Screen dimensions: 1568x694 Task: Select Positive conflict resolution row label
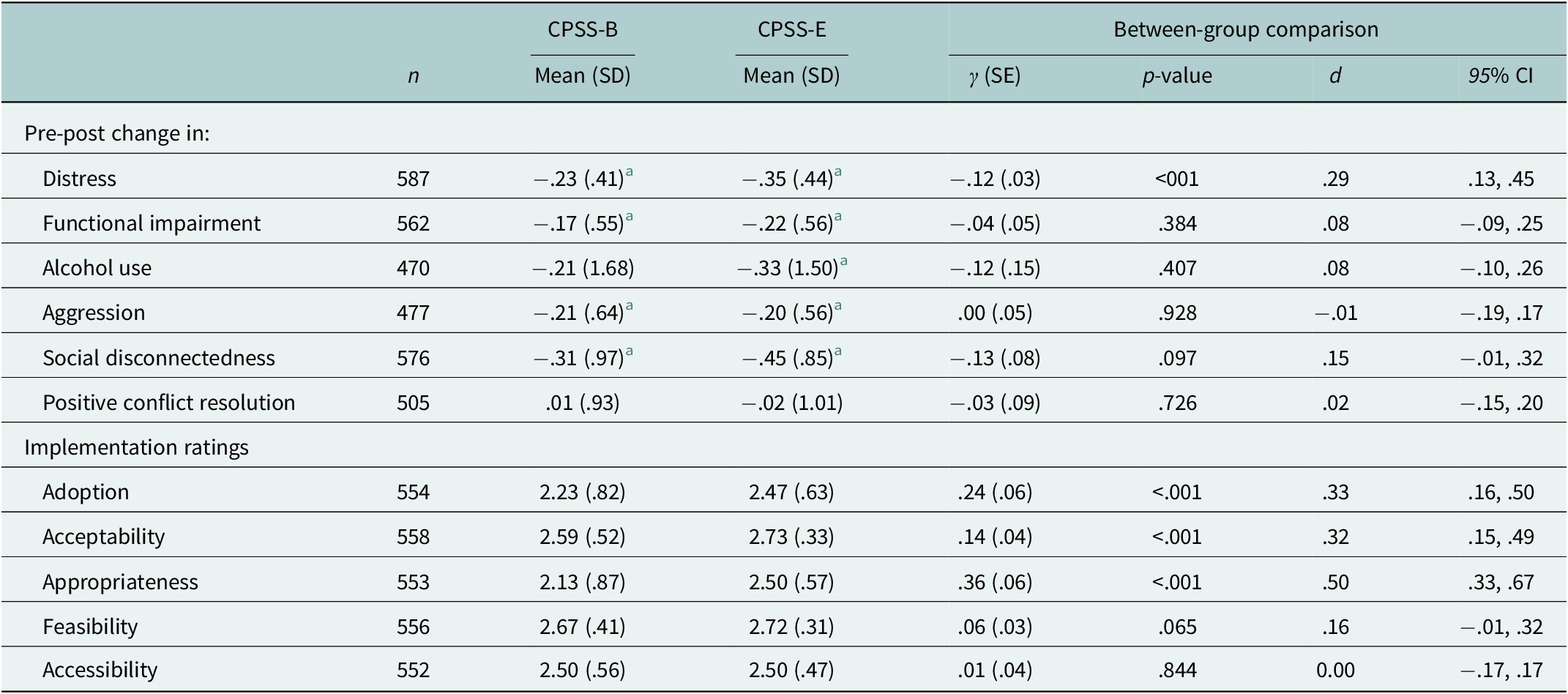point(169,403)
